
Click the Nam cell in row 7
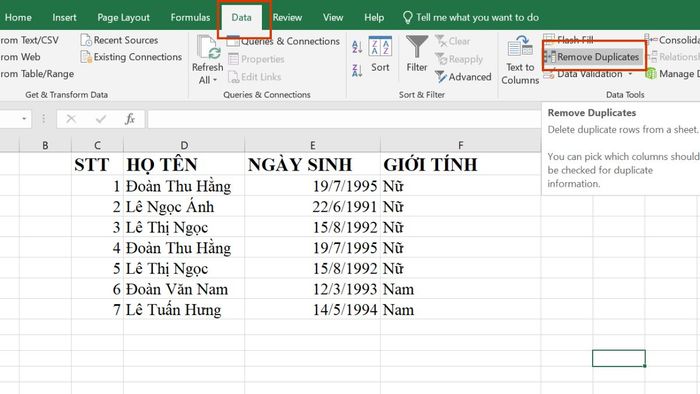(x=460, y=310)
